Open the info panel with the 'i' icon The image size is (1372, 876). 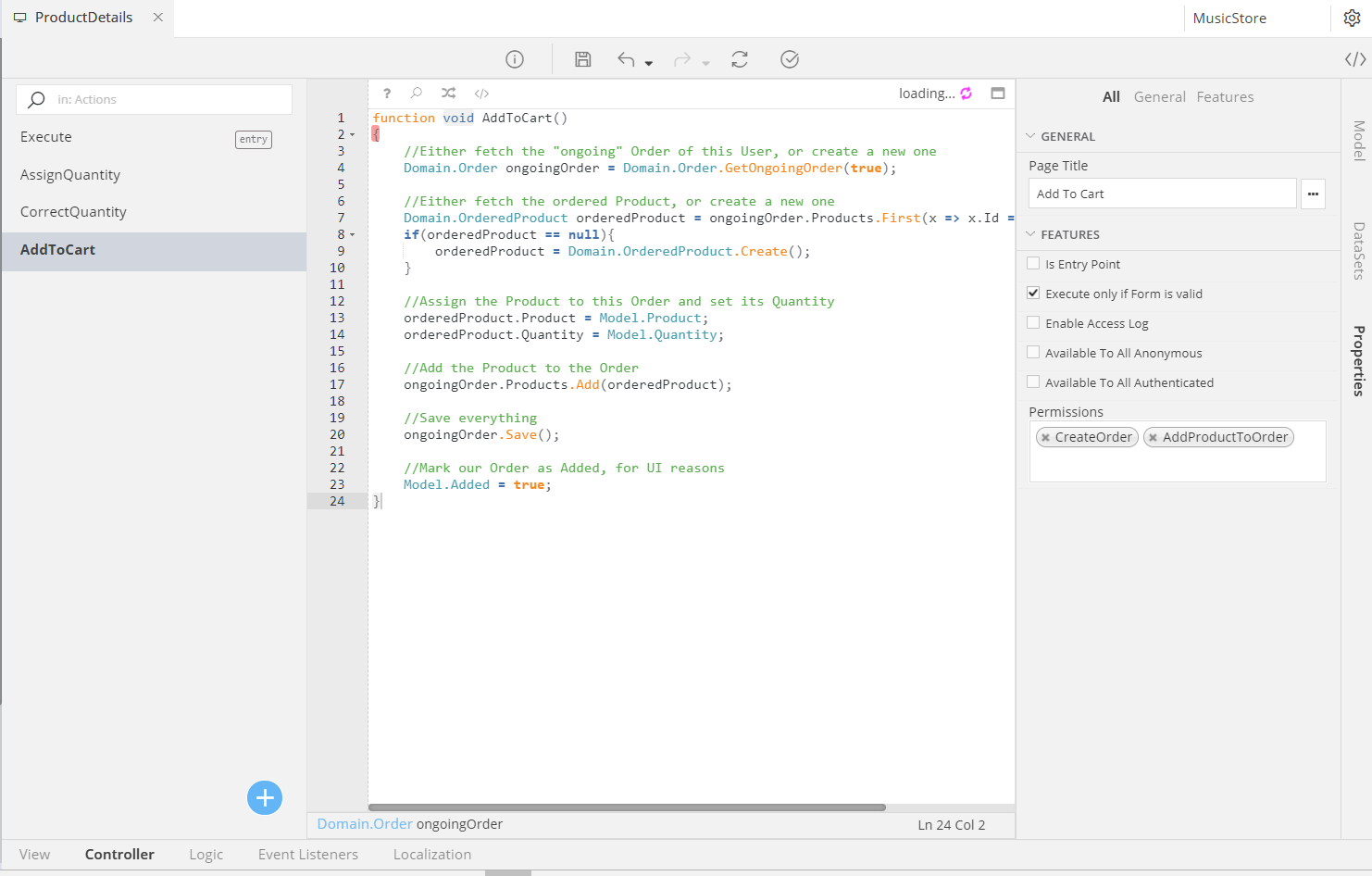coord(515,58)
